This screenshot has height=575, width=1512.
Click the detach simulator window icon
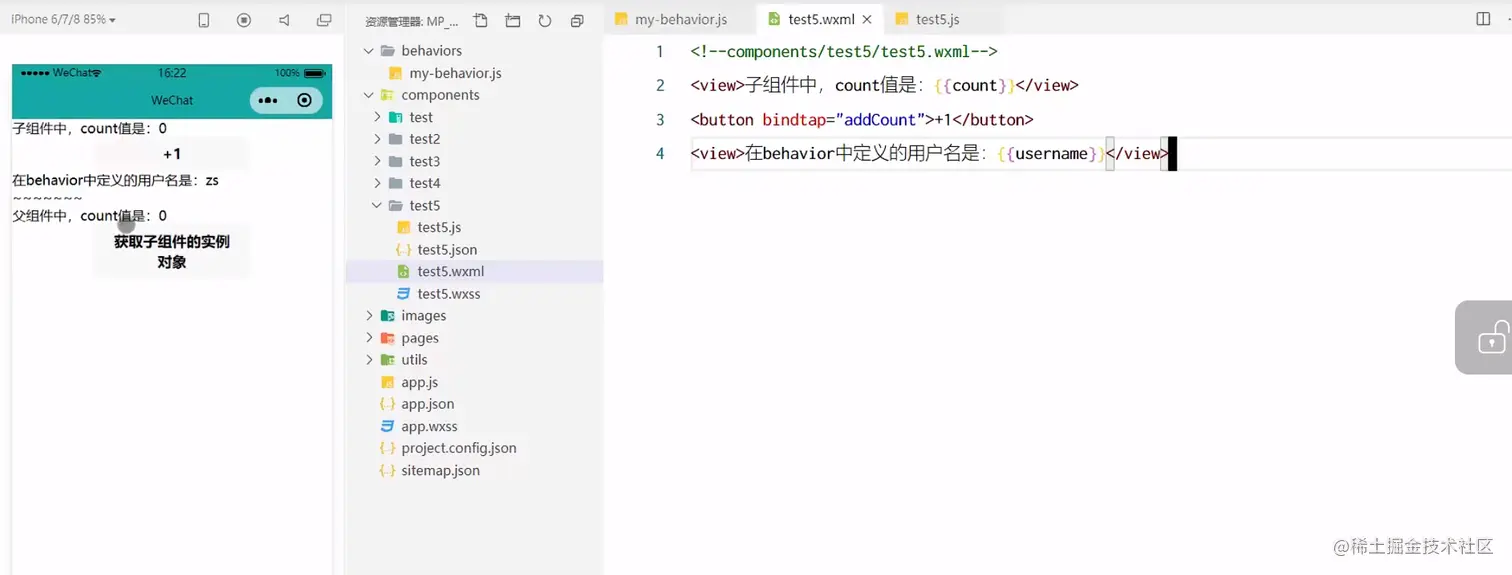click(324, 20)
